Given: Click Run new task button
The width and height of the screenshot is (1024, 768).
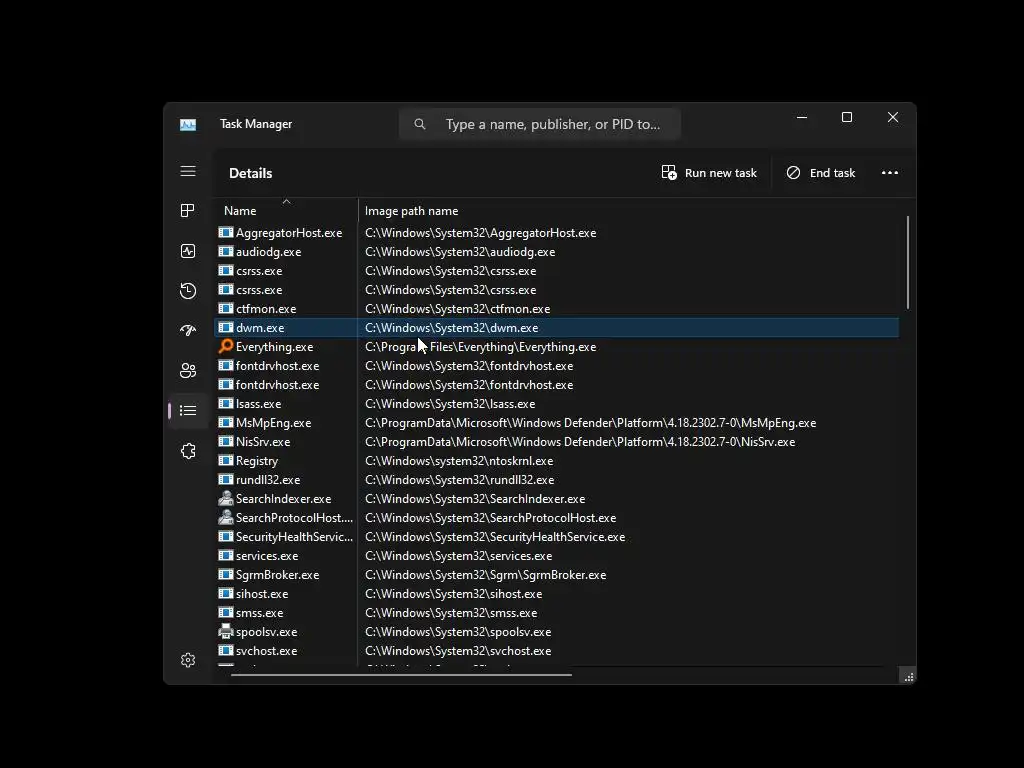Looking at the screenshot, I should click(709, 172).
